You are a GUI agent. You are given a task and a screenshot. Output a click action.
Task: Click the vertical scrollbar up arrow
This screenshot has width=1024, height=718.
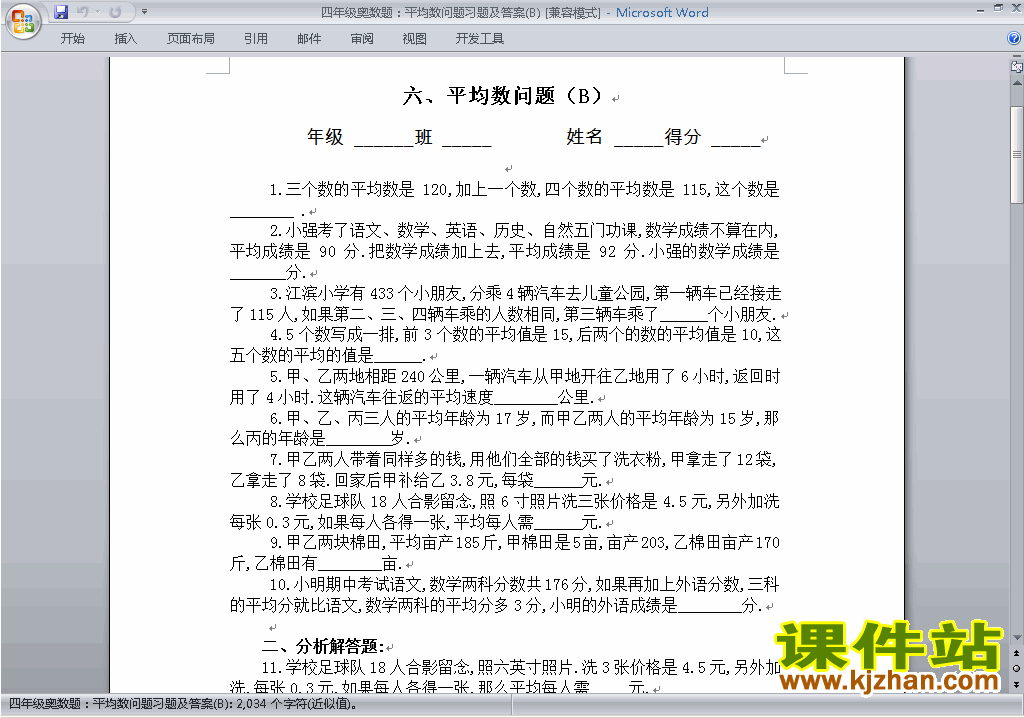1017,83
